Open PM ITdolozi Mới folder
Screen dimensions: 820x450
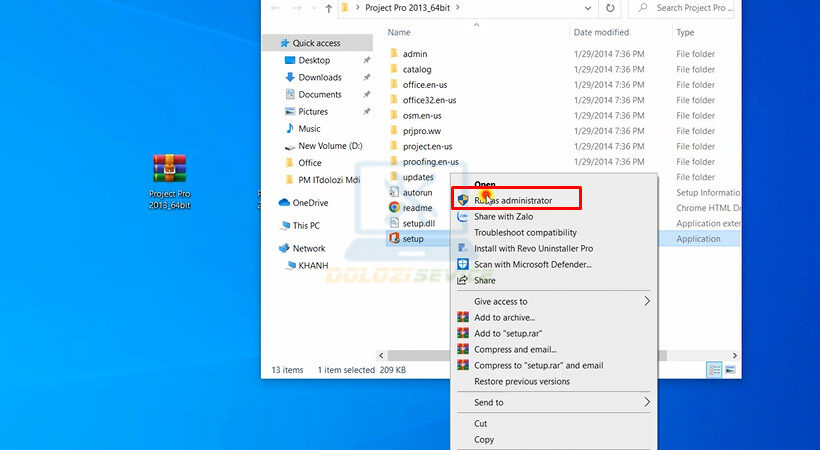click(329, 180)
